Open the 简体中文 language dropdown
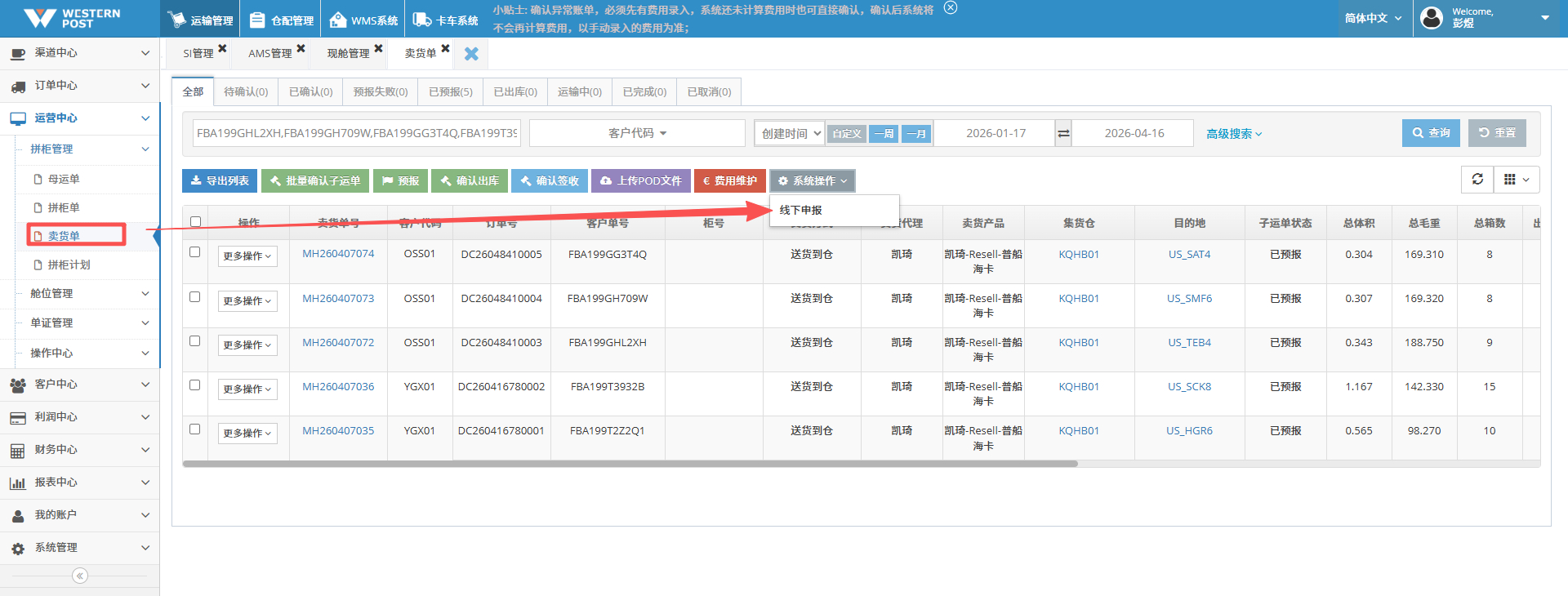This screenshot has height=596, width=1568. [1373, 18]
